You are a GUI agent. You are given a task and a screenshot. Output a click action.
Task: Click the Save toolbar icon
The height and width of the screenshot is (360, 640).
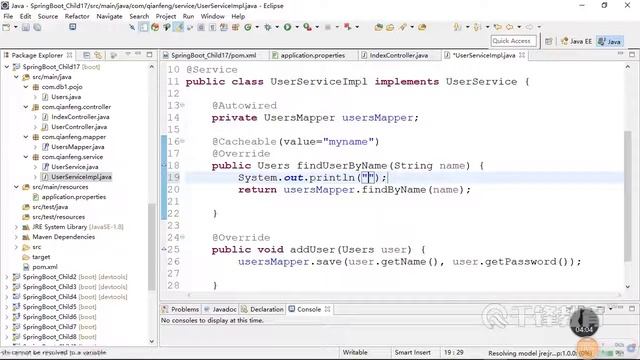click(26, 27)
